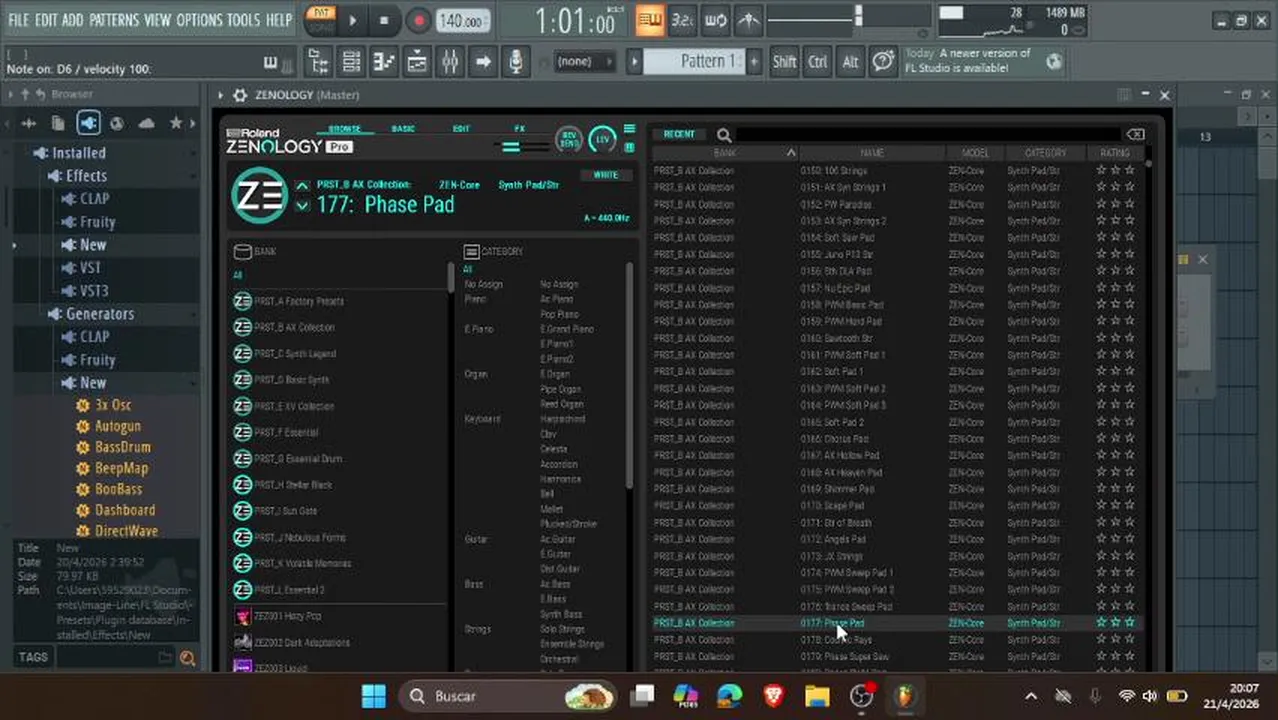The height and width of the screenshot is (720, 1278).
Task: Click the browser cloud icon
Action: point(146,123)
